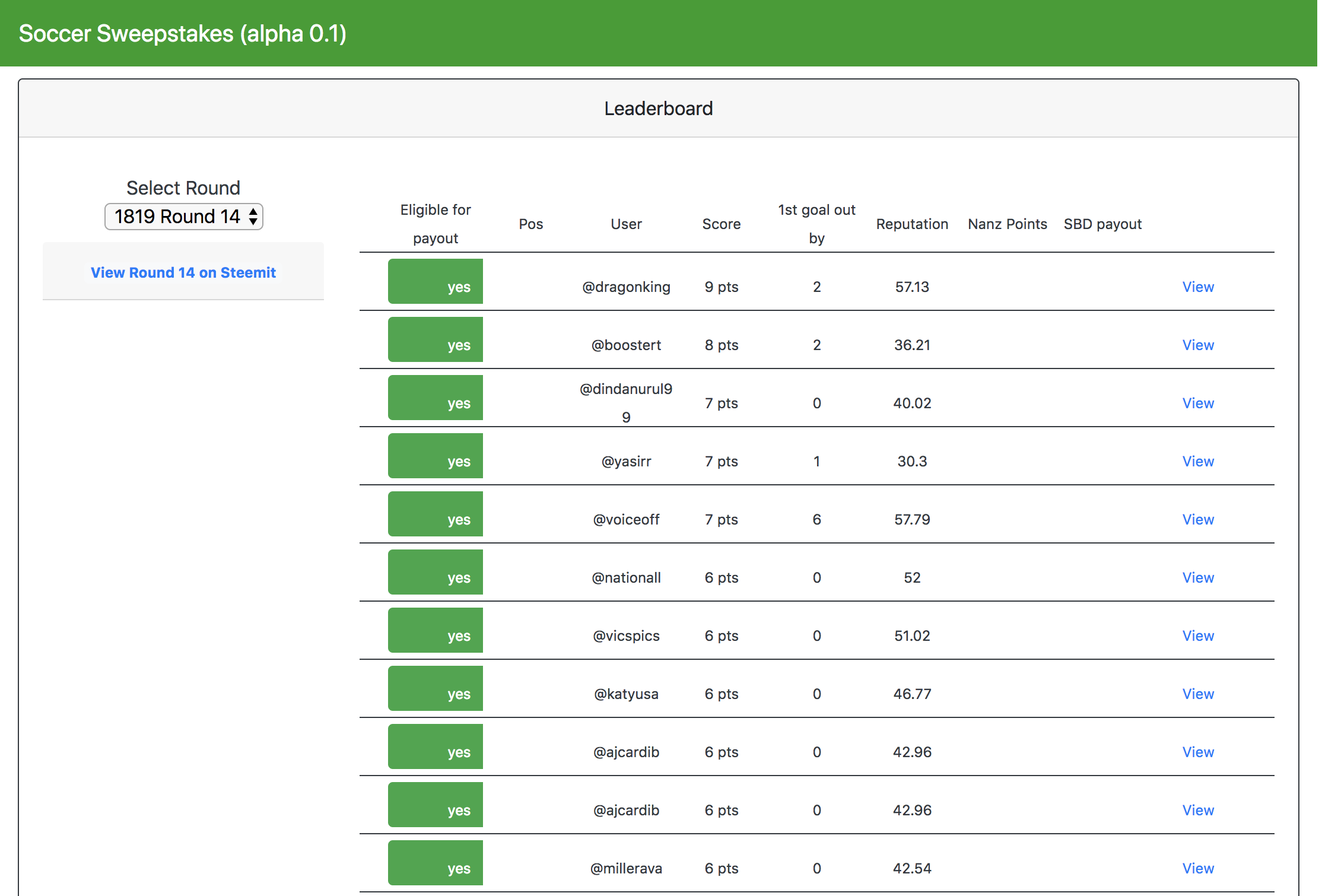Click Eligible for payout column header
Screen dimensions: 1322x896
[x=436, y=224]
